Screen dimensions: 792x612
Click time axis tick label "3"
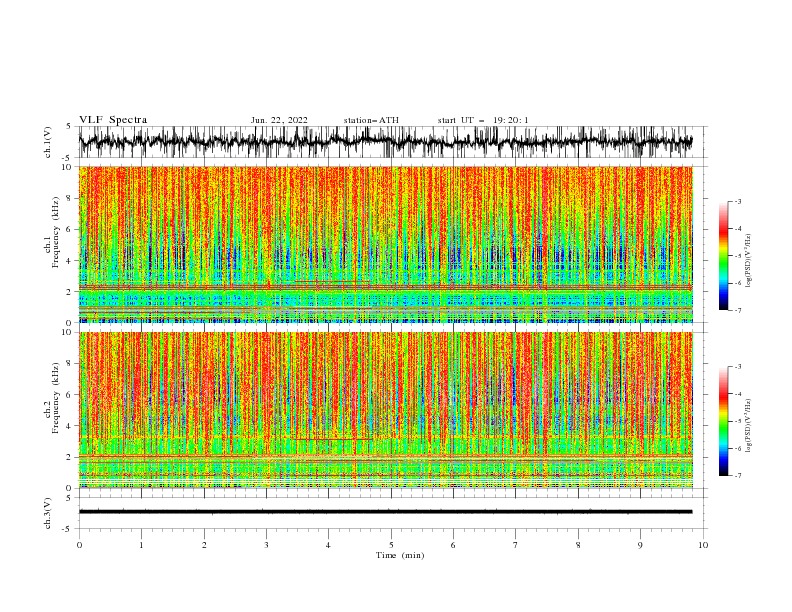pos(266,545)
